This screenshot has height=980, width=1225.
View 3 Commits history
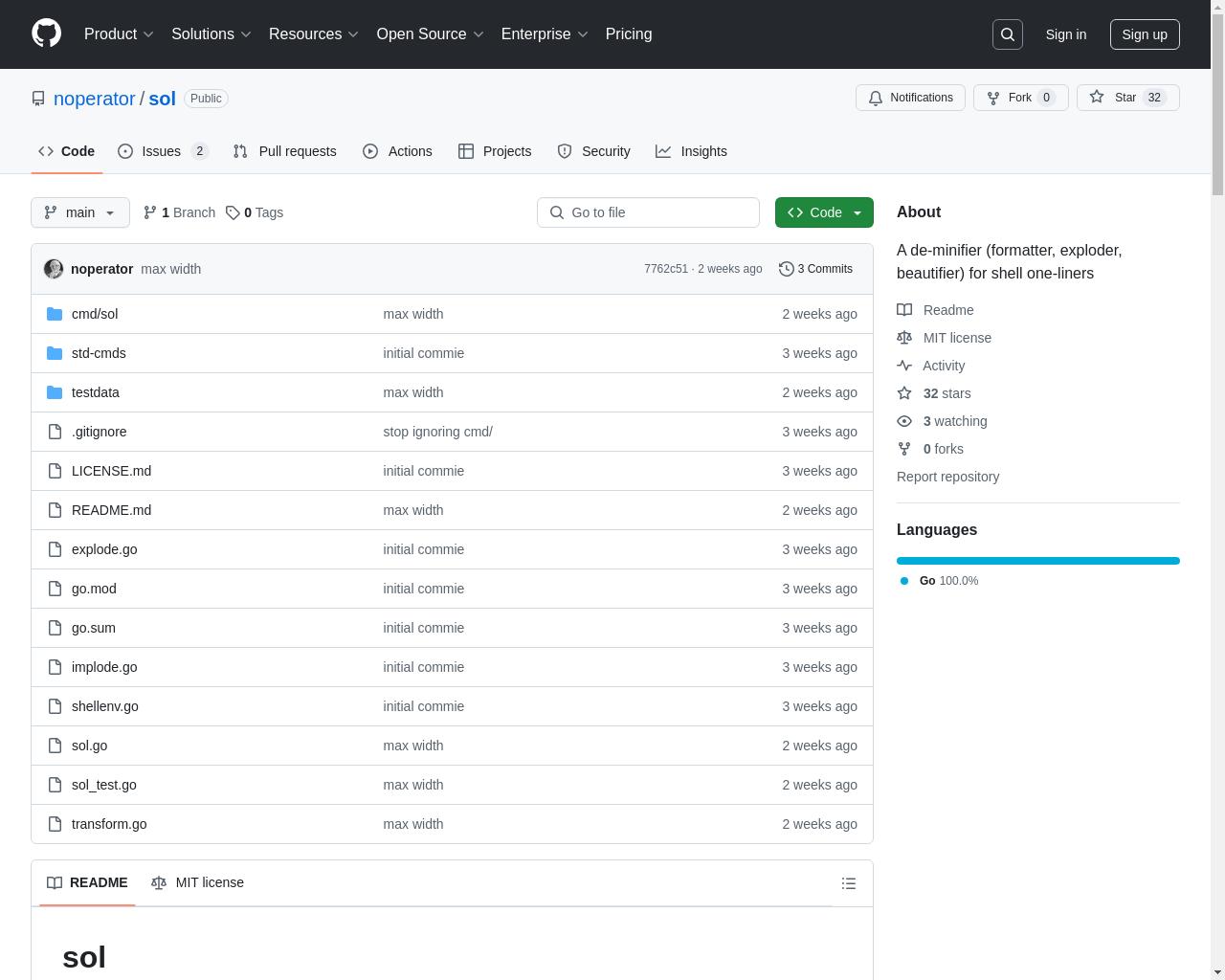click(815, 269)
